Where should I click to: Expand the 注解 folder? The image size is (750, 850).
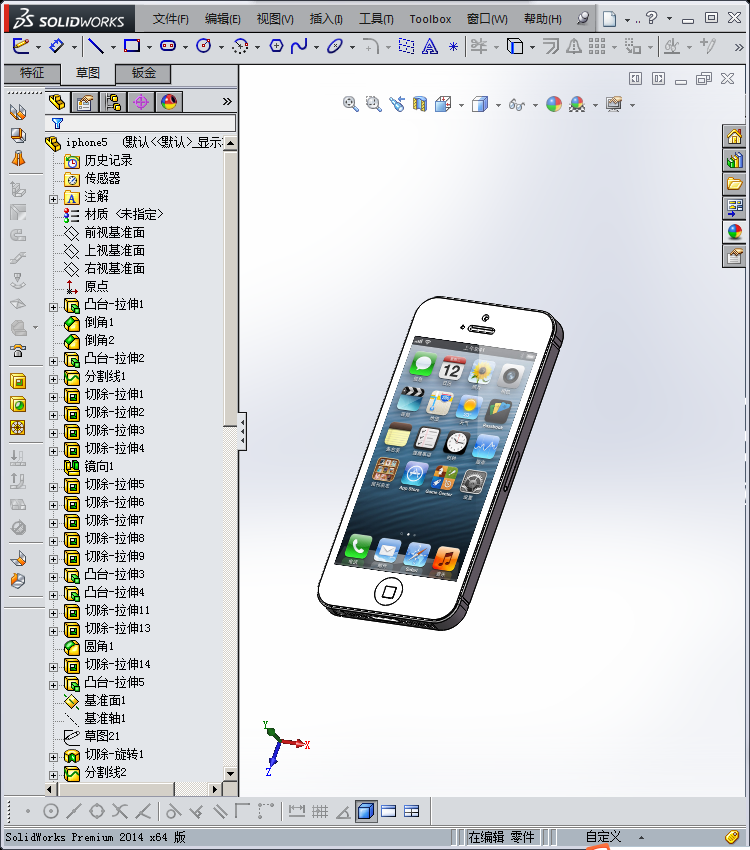[53, 199]
